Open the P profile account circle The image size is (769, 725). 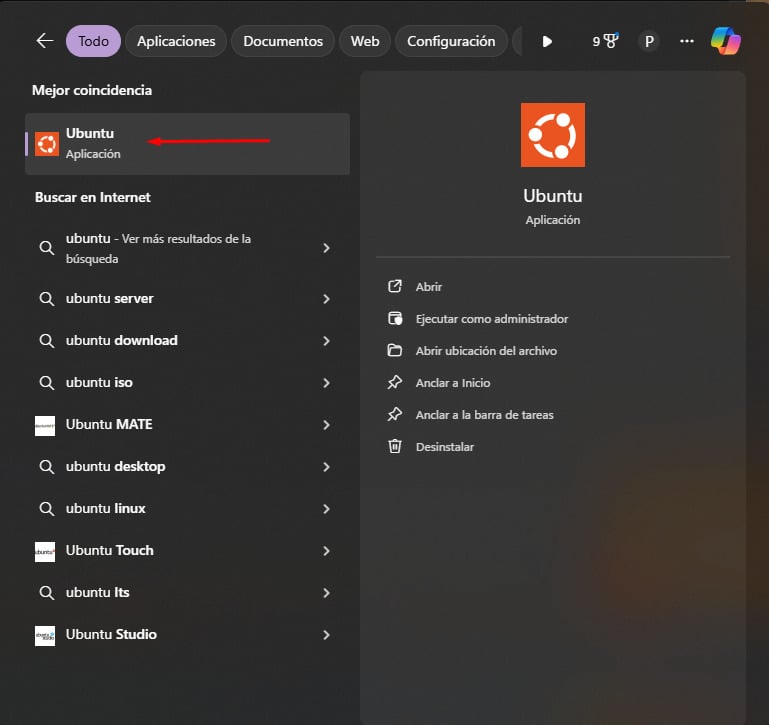tap(649, 41)
